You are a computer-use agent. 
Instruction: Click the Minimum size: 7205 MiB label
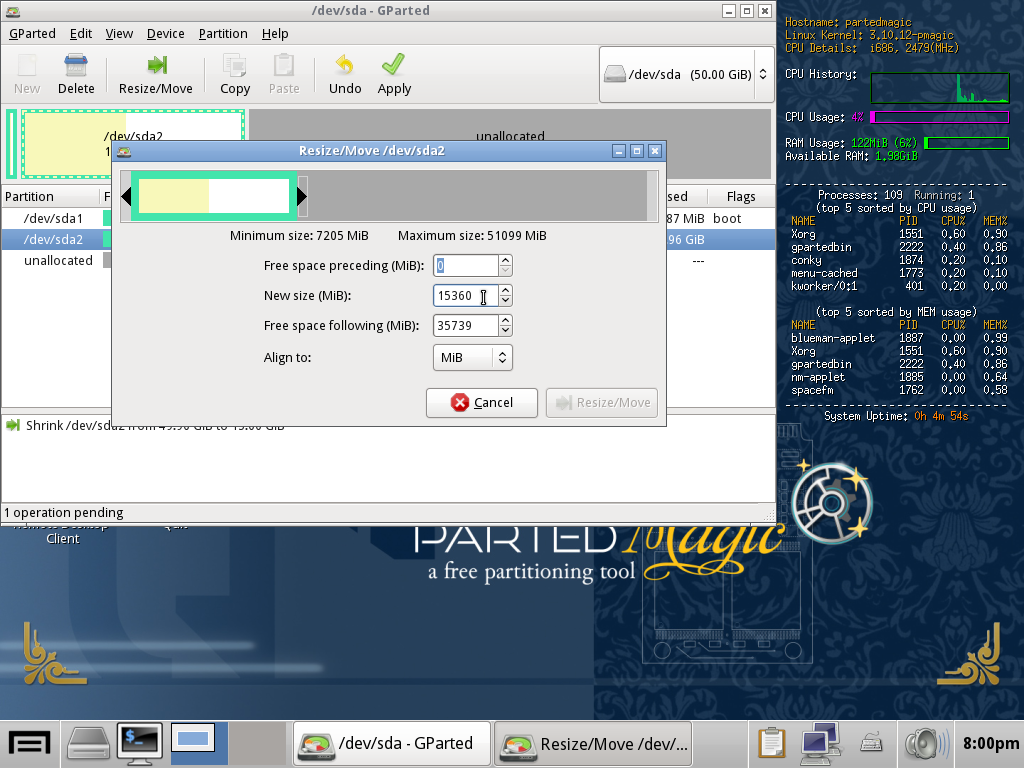(x=299, y=236)
